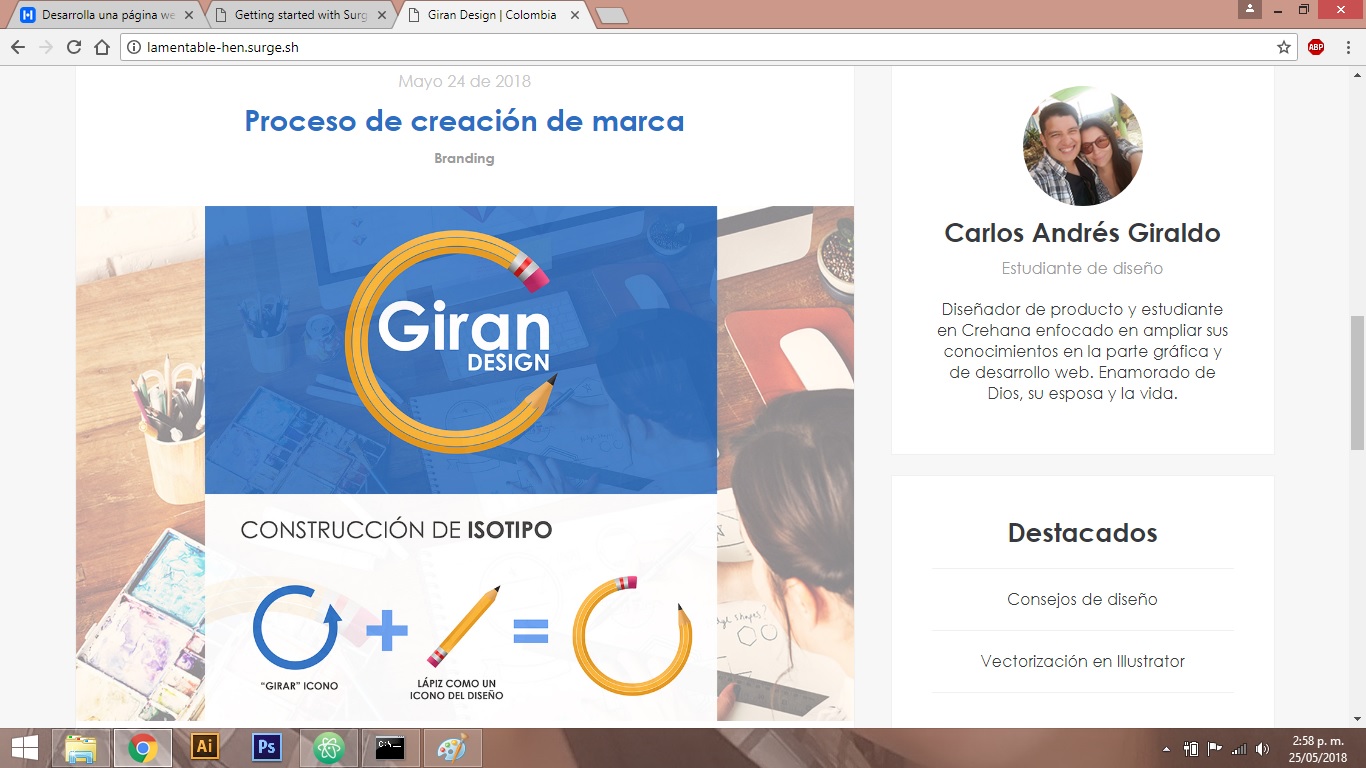Click the resulting pencil circle isotipo
Screen dimensions: 1366x768
632,635
